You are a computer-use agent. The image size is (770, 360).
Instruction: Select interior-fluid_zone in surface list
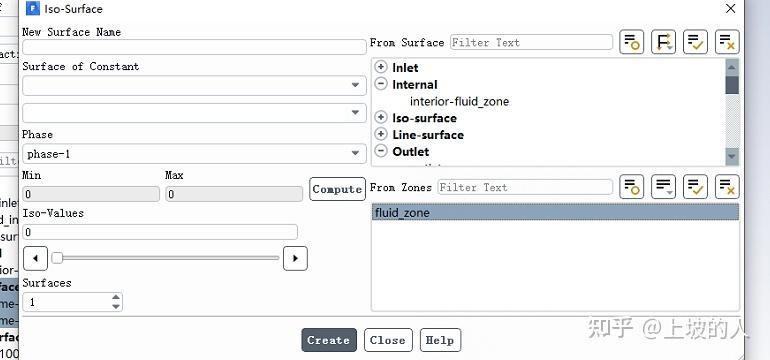pyautogui.click(x=459, y=102)
